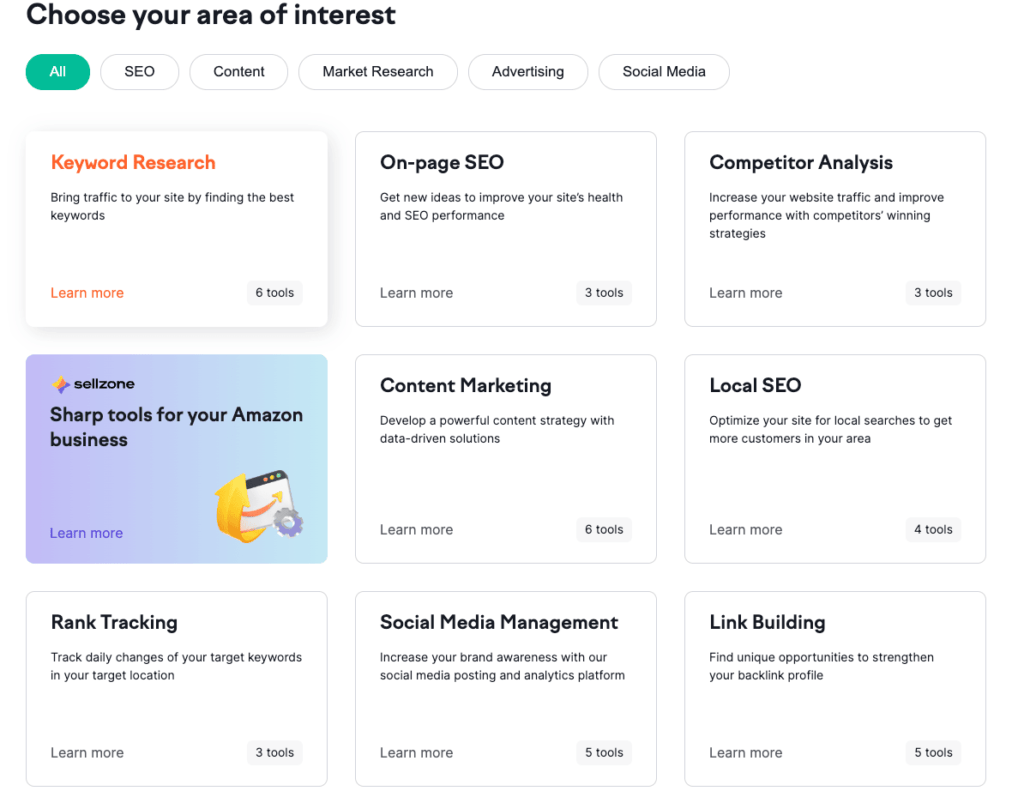Click the 6 tools badge in Content Marketing
1024x797 pixels.
(604, 530)
